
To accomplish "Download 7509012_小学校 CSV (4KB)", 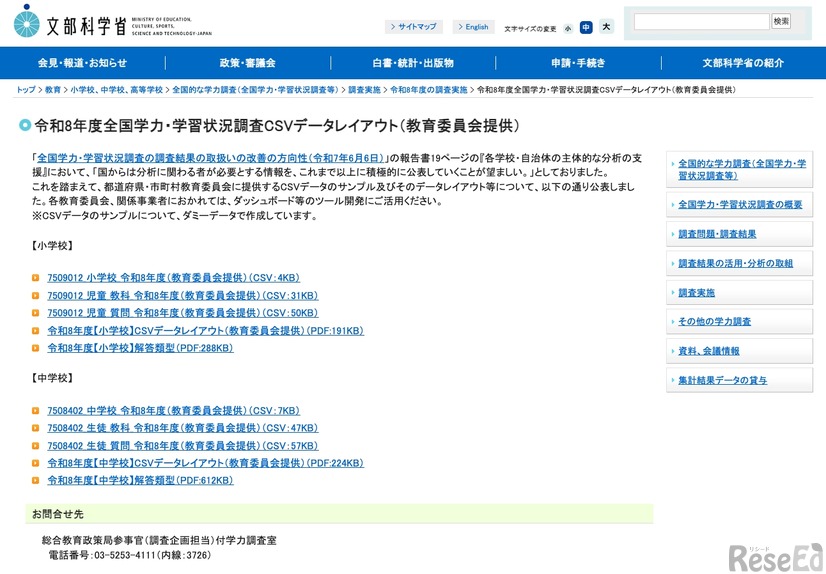I will (173, 278).
